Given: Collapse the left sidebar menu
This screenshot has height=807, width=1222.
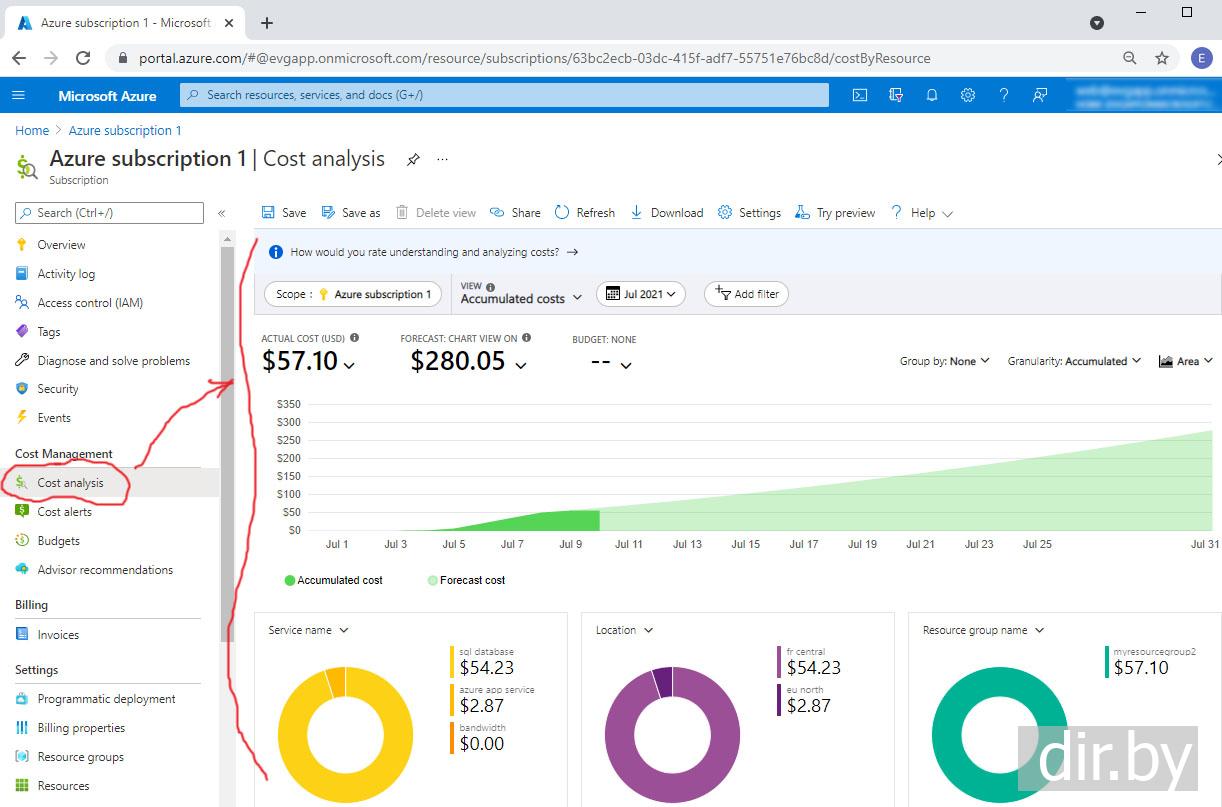Looking at the screenshot, I should click(x=222, y=213).
